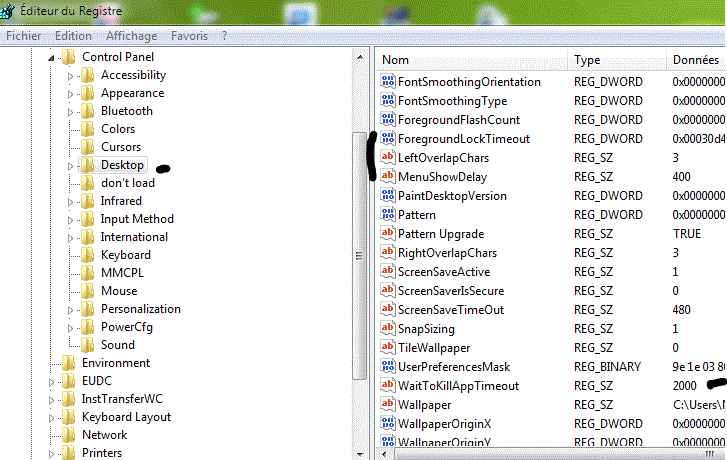Expand the Personalization key

click(x=70, y=310)
